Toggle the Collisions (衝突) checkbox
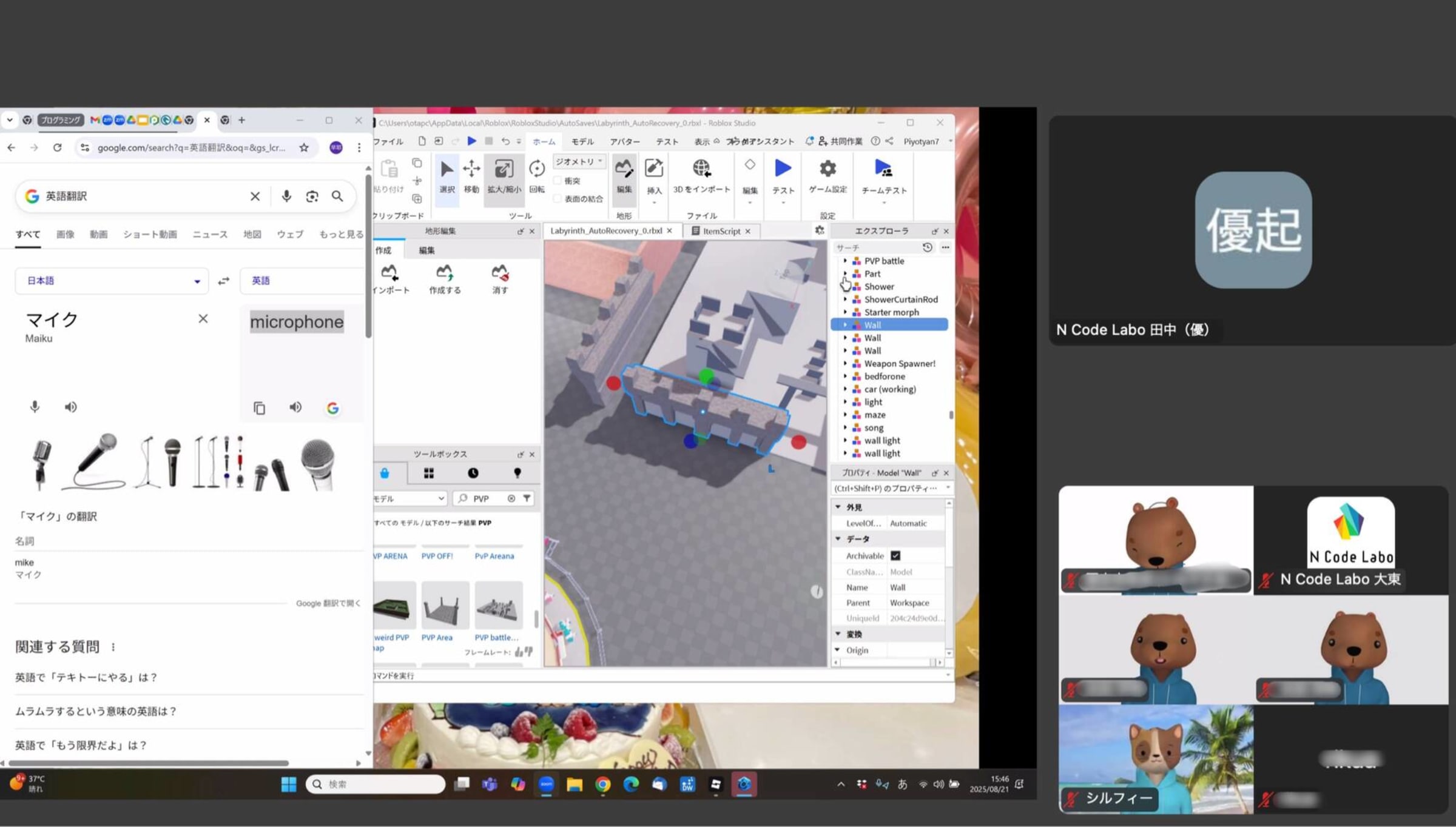Viewport: 1456px width, 827px height. 558,181
